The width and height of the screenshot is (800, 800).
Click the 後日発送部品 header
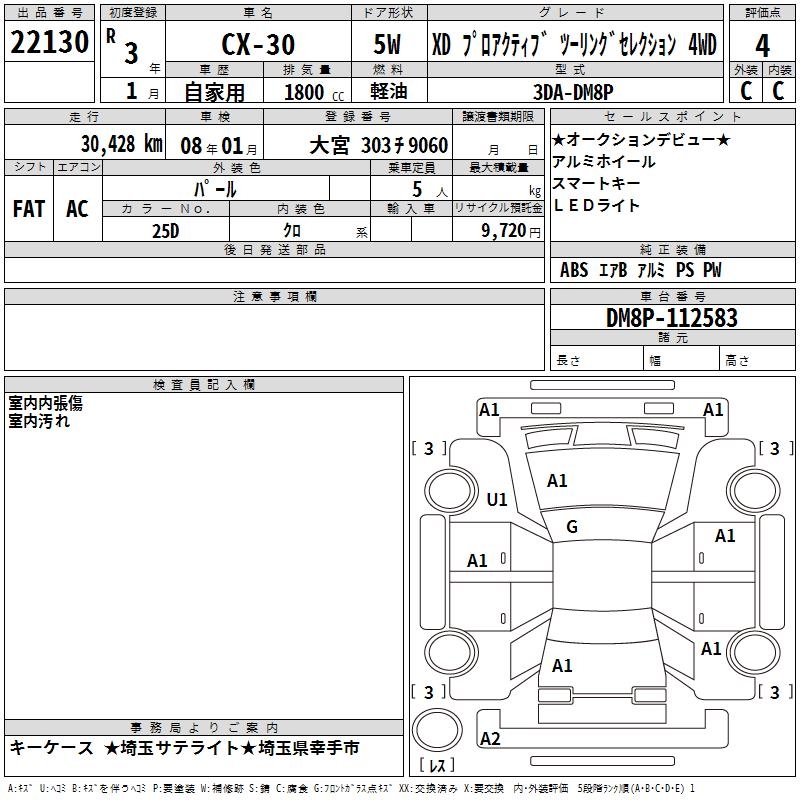coord(274,249)
